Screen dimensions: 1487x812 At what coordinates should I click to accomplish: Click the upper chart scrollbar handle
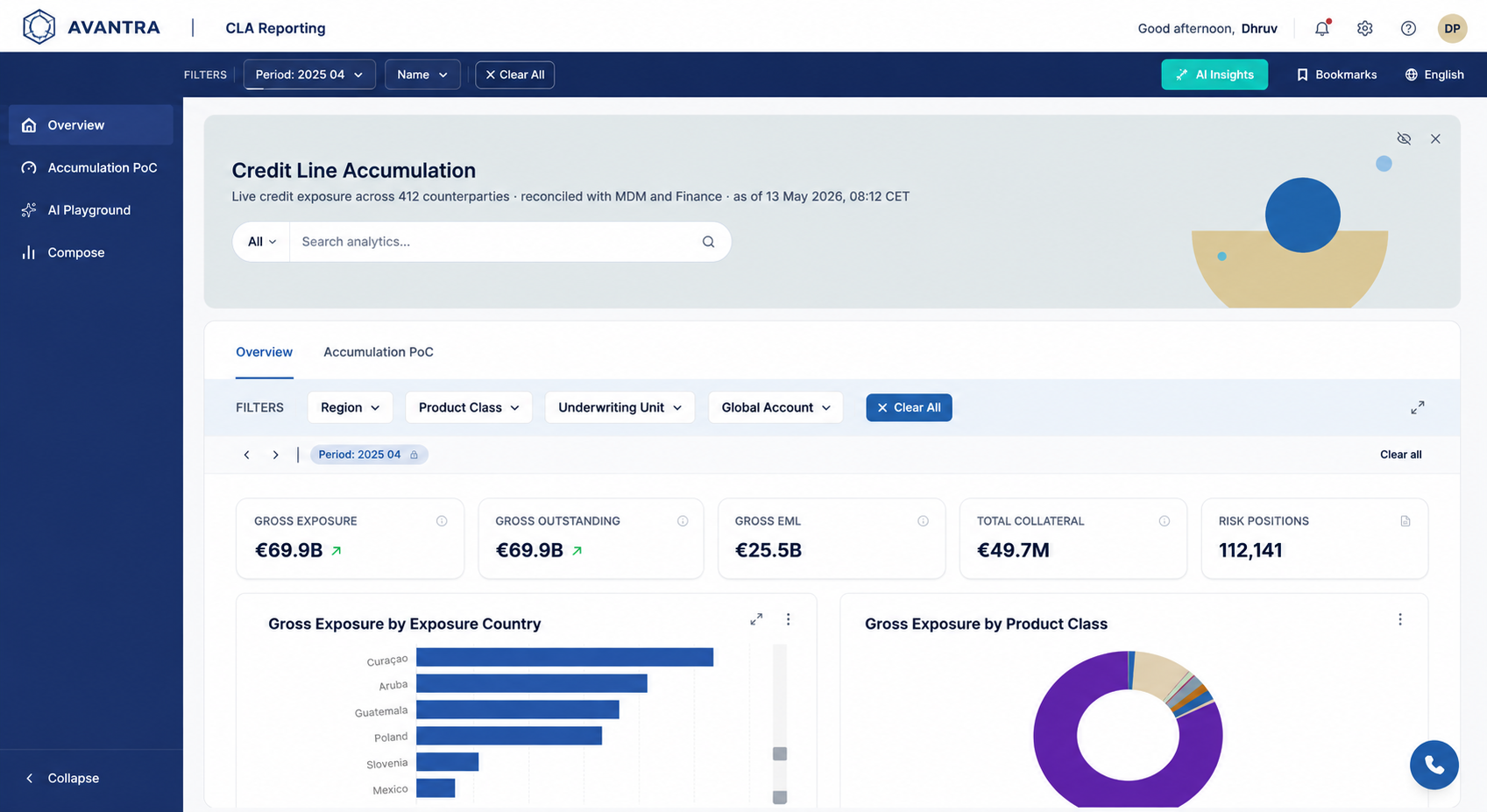(x=780, y=754)
